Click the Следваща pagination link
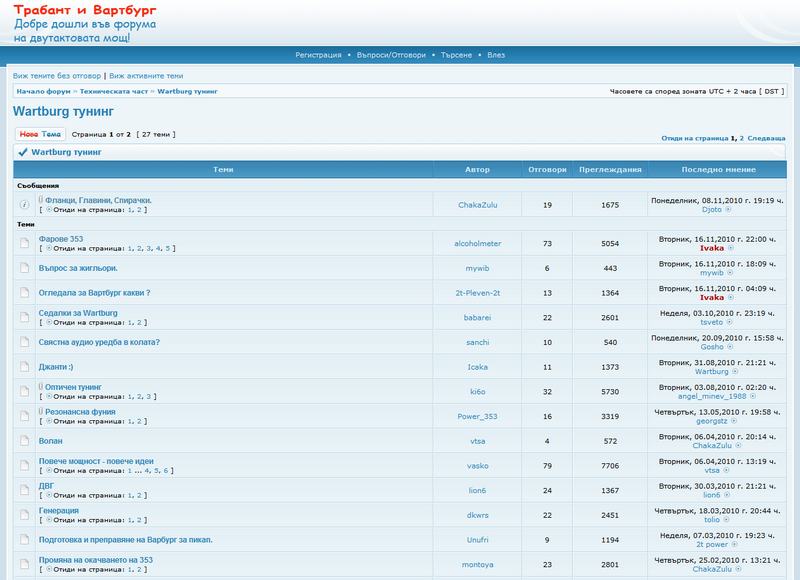This screenshot has height=580, width=800. tap(766, 138)
